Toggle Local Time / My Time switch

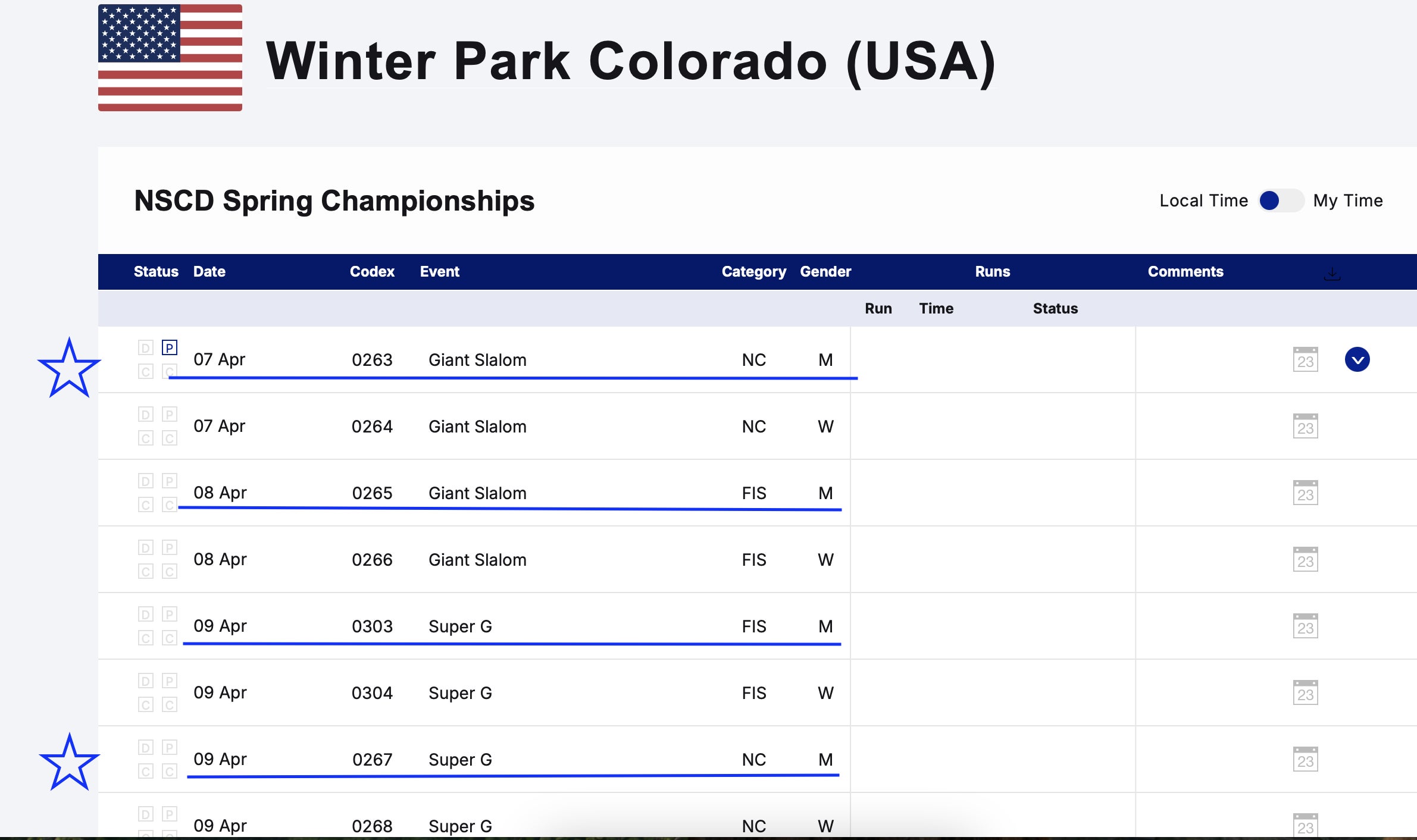coord(1280,201)
